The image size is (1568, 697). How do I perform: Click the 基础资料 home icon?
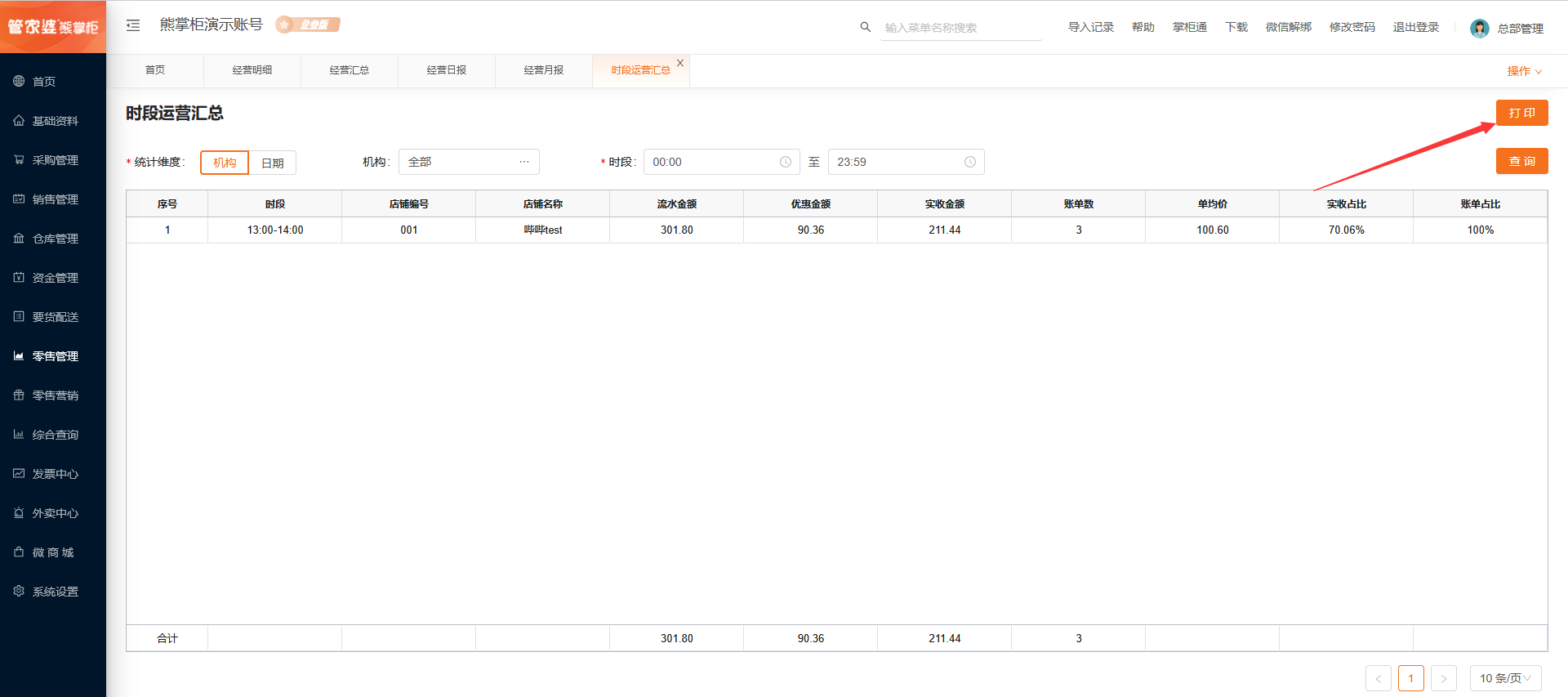click(19, 120)
